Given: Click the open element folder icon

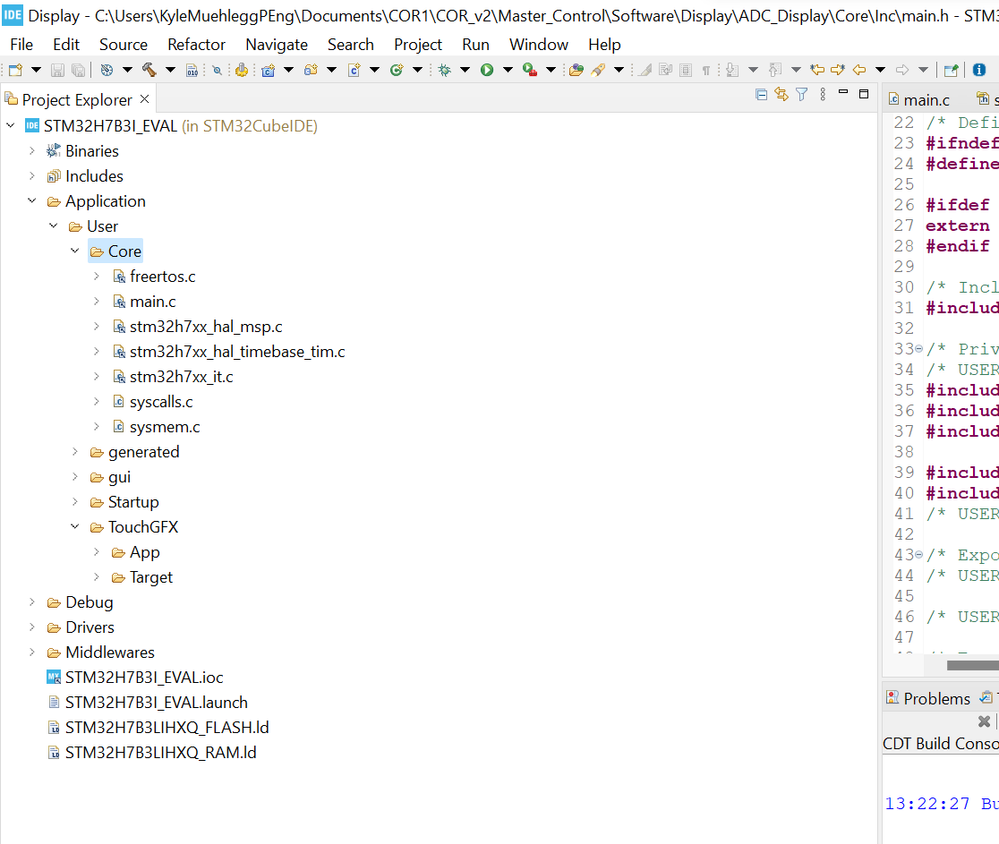Looking at the screenshot, I should click(577, 70).
